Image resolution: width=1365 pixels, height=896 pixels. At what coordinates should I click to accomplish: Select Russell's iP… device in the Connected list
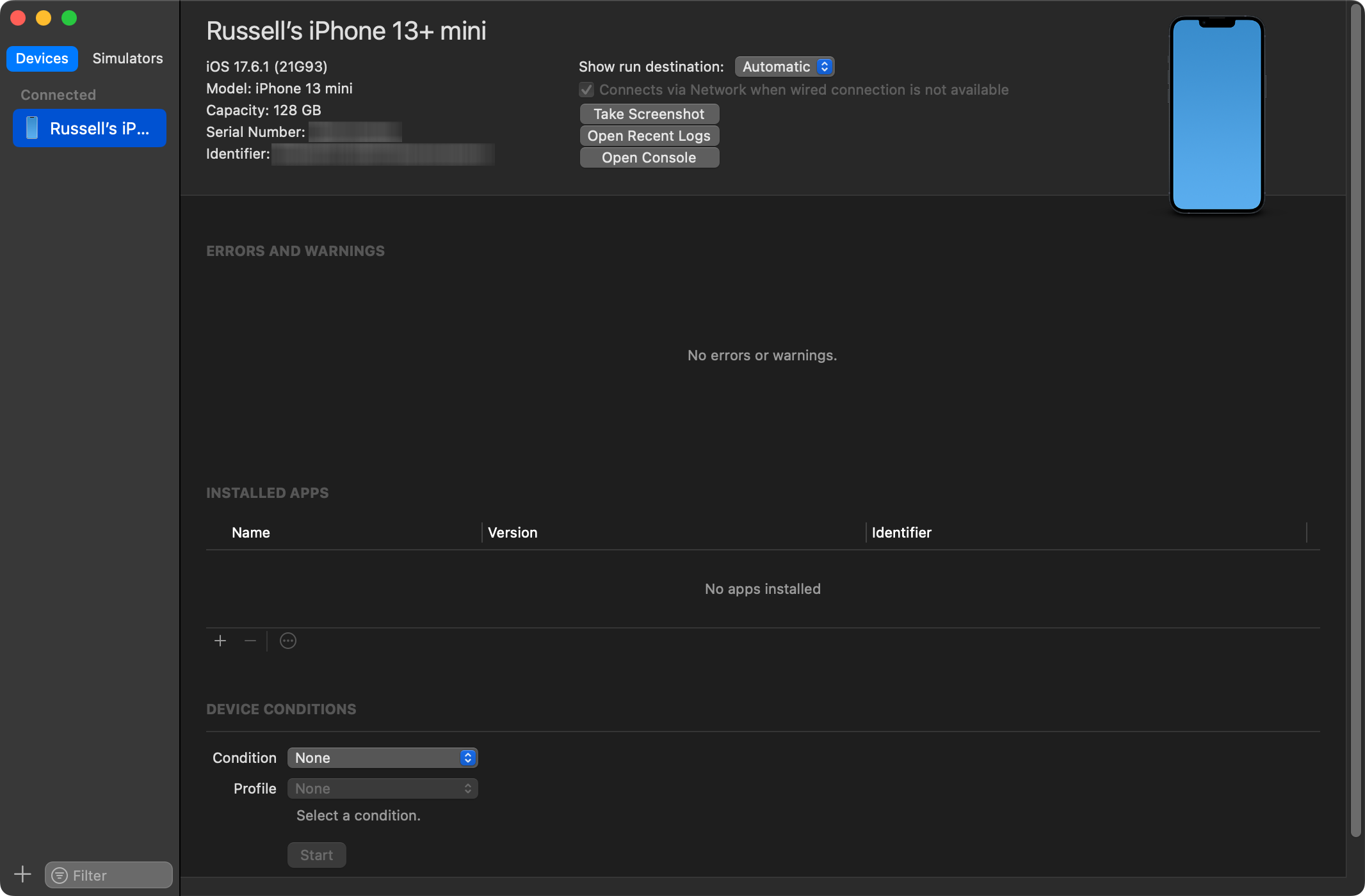coord(99,128)
